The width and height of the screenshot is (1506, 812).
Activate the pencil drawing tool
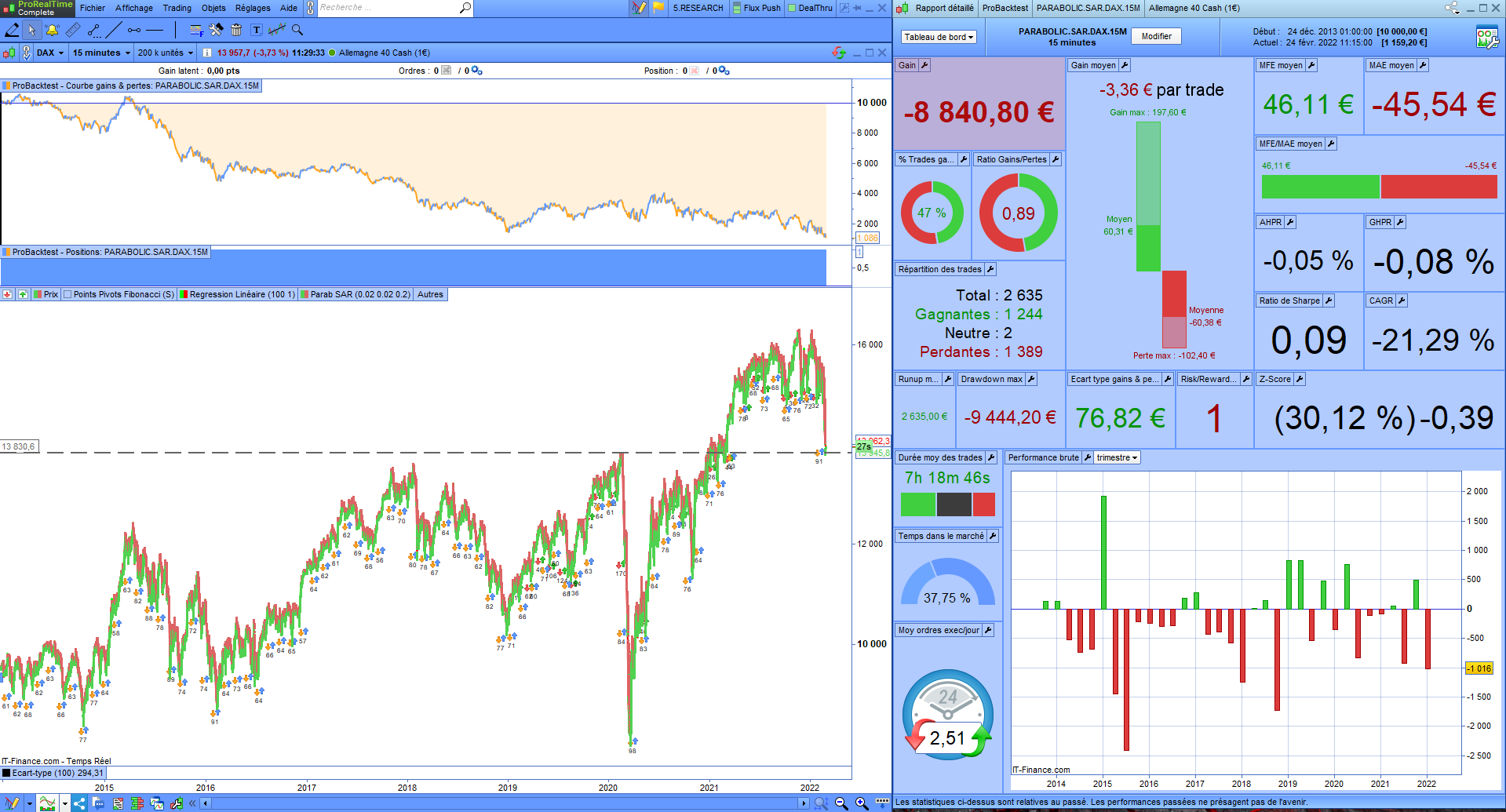click(x=12, y=31)
